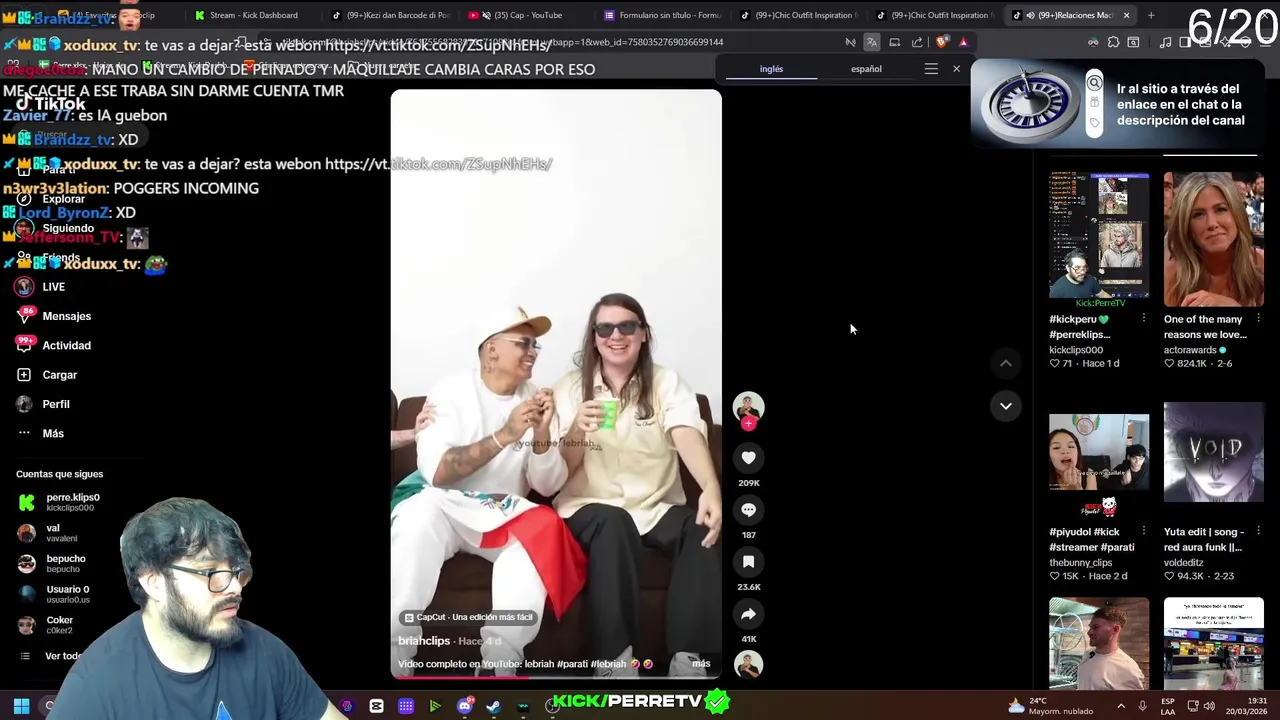Open three-dot menu on Jennifer Aniston video card
Screen dimensions: 1280x720
pyautogui.click(x=1258, y=319)
